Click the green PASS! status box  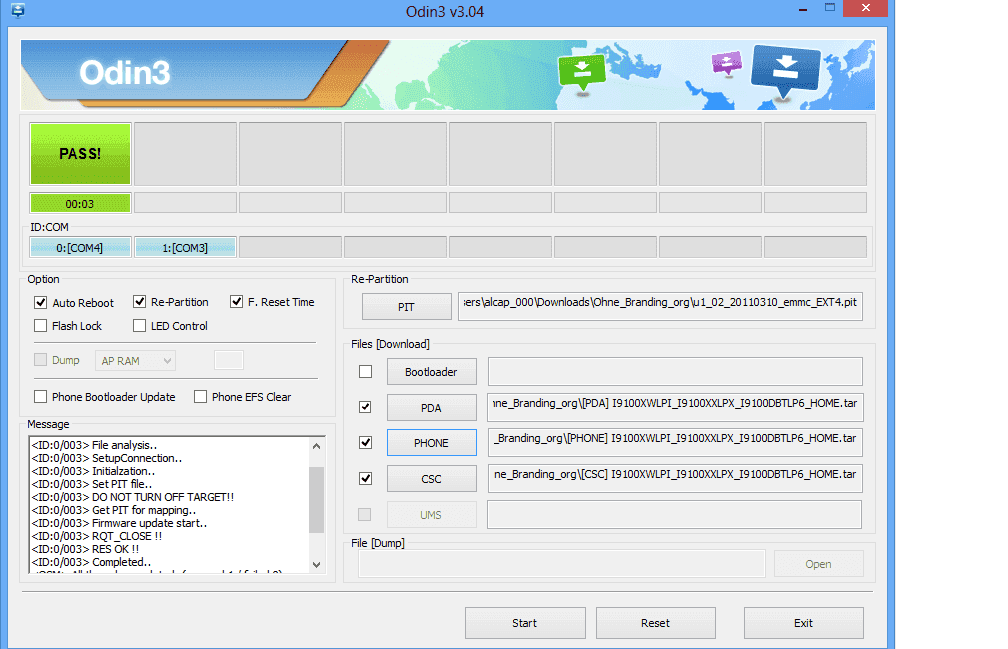pos(80,154)
